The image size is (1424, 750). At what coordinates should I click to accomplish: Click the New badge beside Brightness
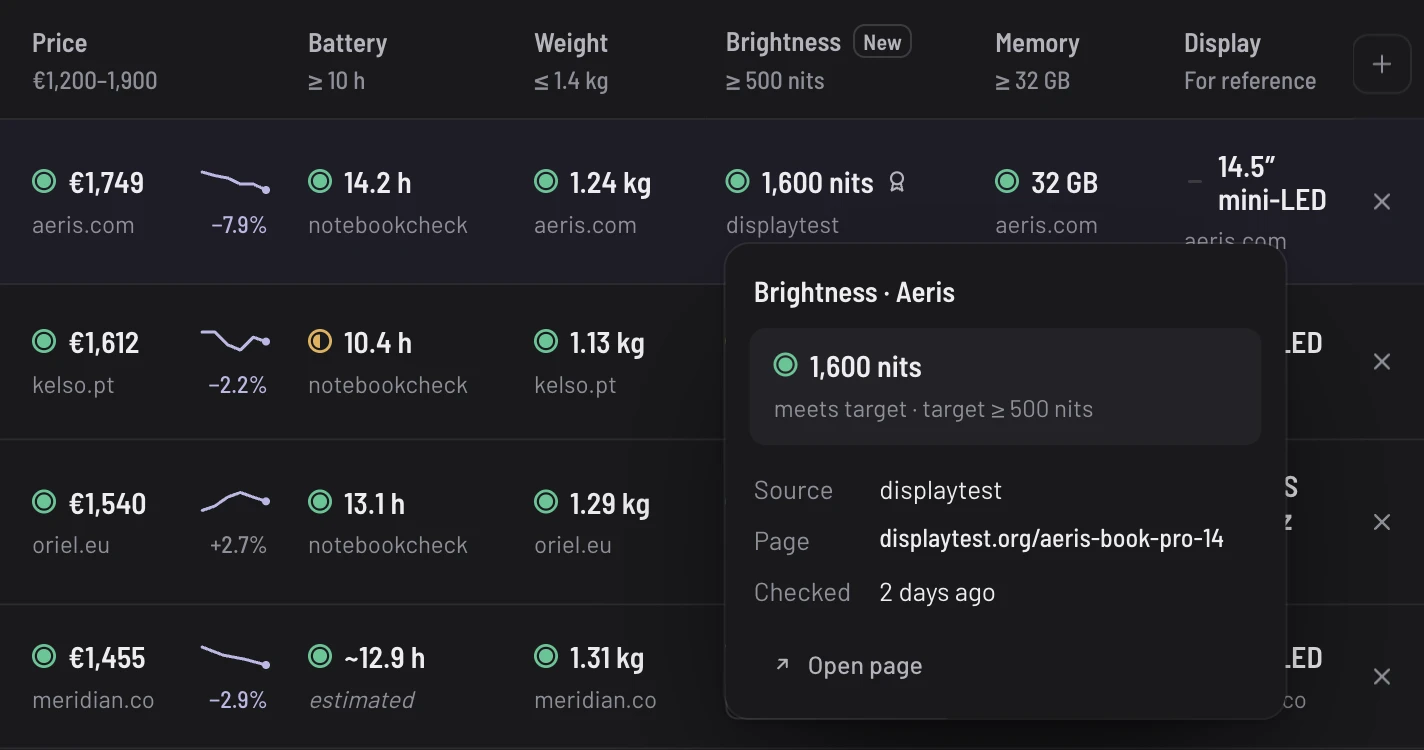pyautogui.click(x=882, y=42)
